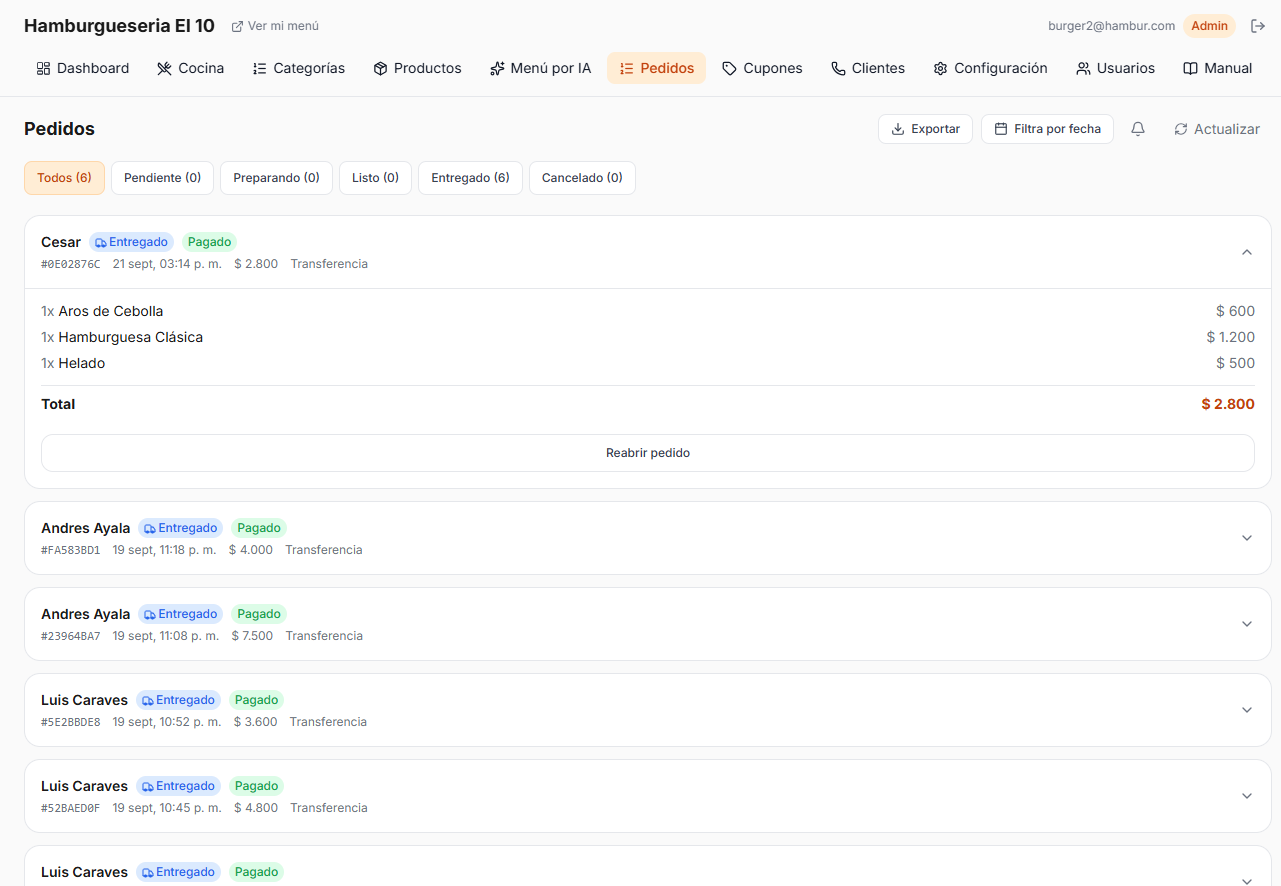Viewport: 1281px width, 886px height.
Task: Click the Usuarios people icon
Action: pyautogui.click(x=1083, y=68)
